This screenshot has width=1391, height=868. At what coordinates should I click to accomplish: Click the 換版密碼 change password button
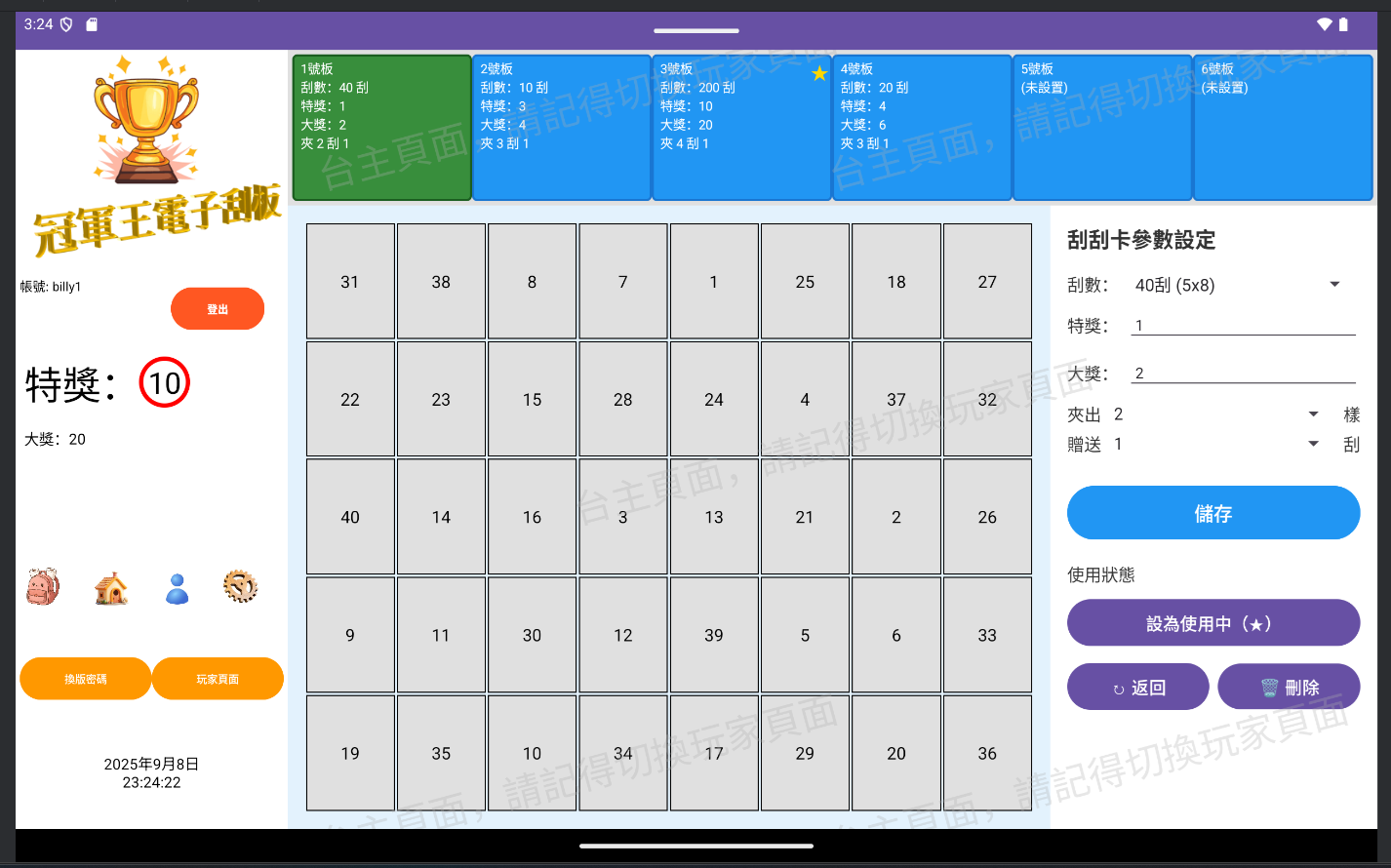coord(85,678)
